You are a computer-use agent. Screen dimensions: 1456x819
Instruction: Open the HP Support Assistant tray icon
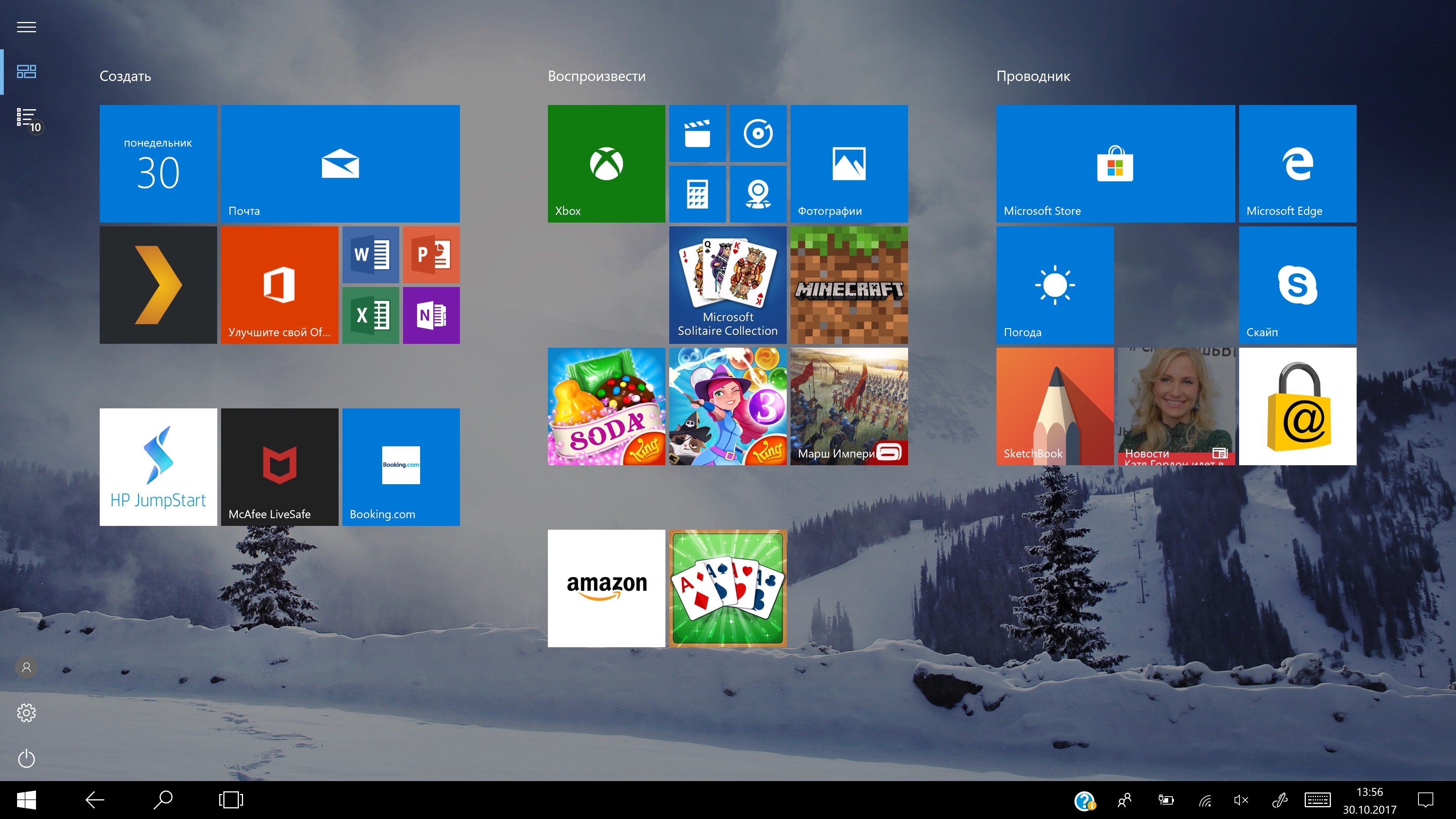[1085, 800]
